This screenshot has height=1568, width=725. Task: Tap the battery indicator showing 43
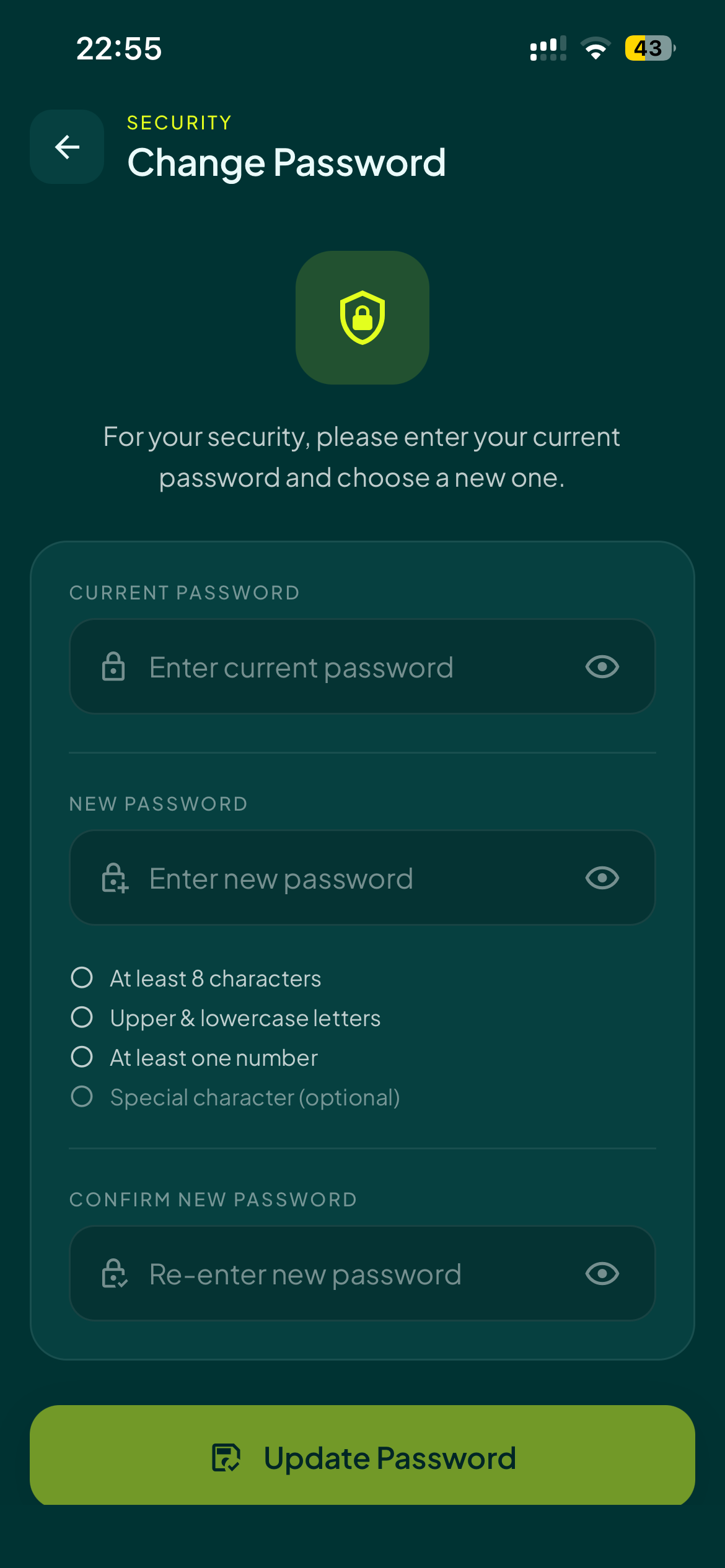click(x=650, y=48)
